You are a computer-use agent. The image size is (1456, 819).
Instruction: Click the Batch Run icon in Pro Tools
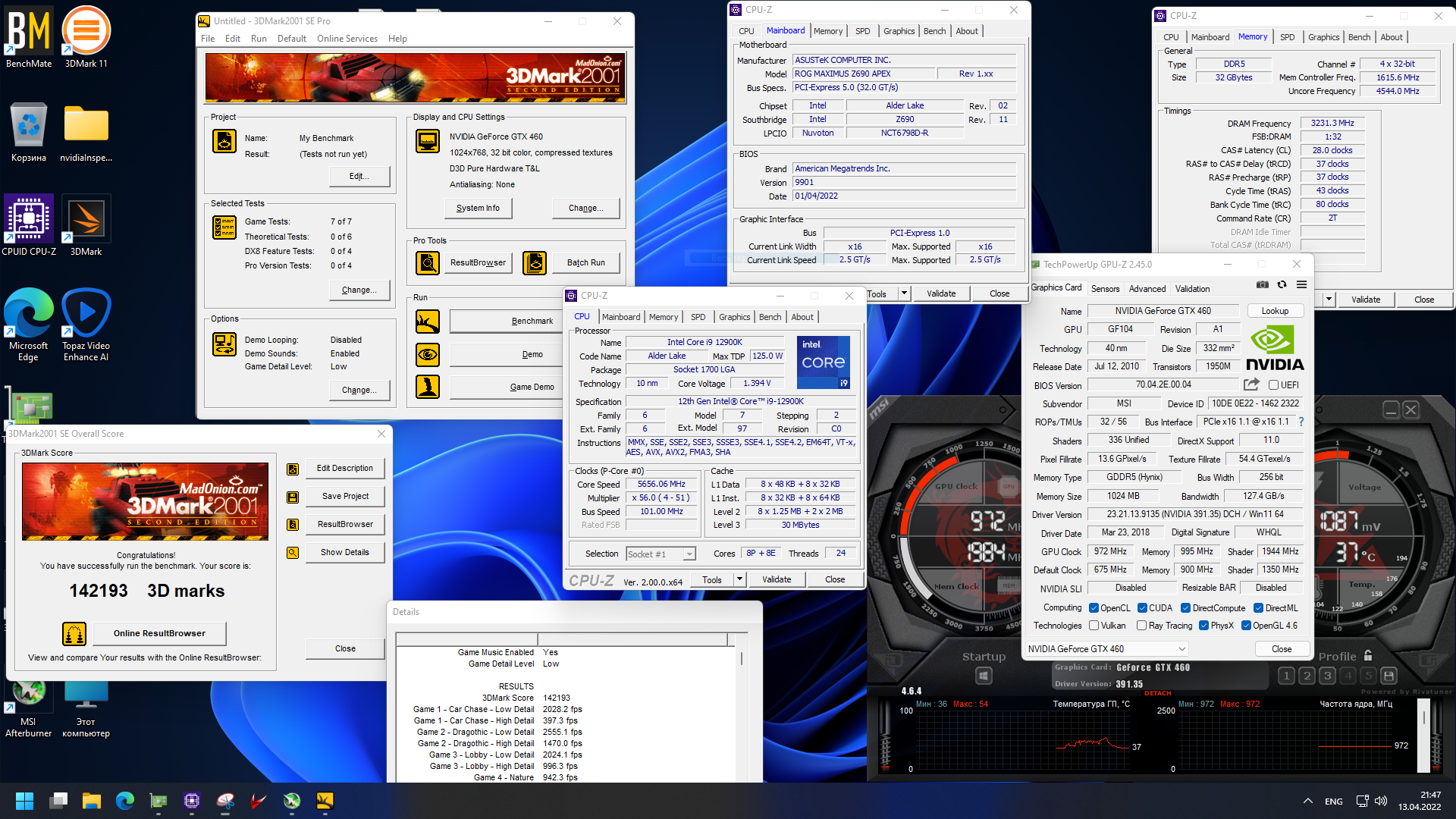(x=535, y=263)
